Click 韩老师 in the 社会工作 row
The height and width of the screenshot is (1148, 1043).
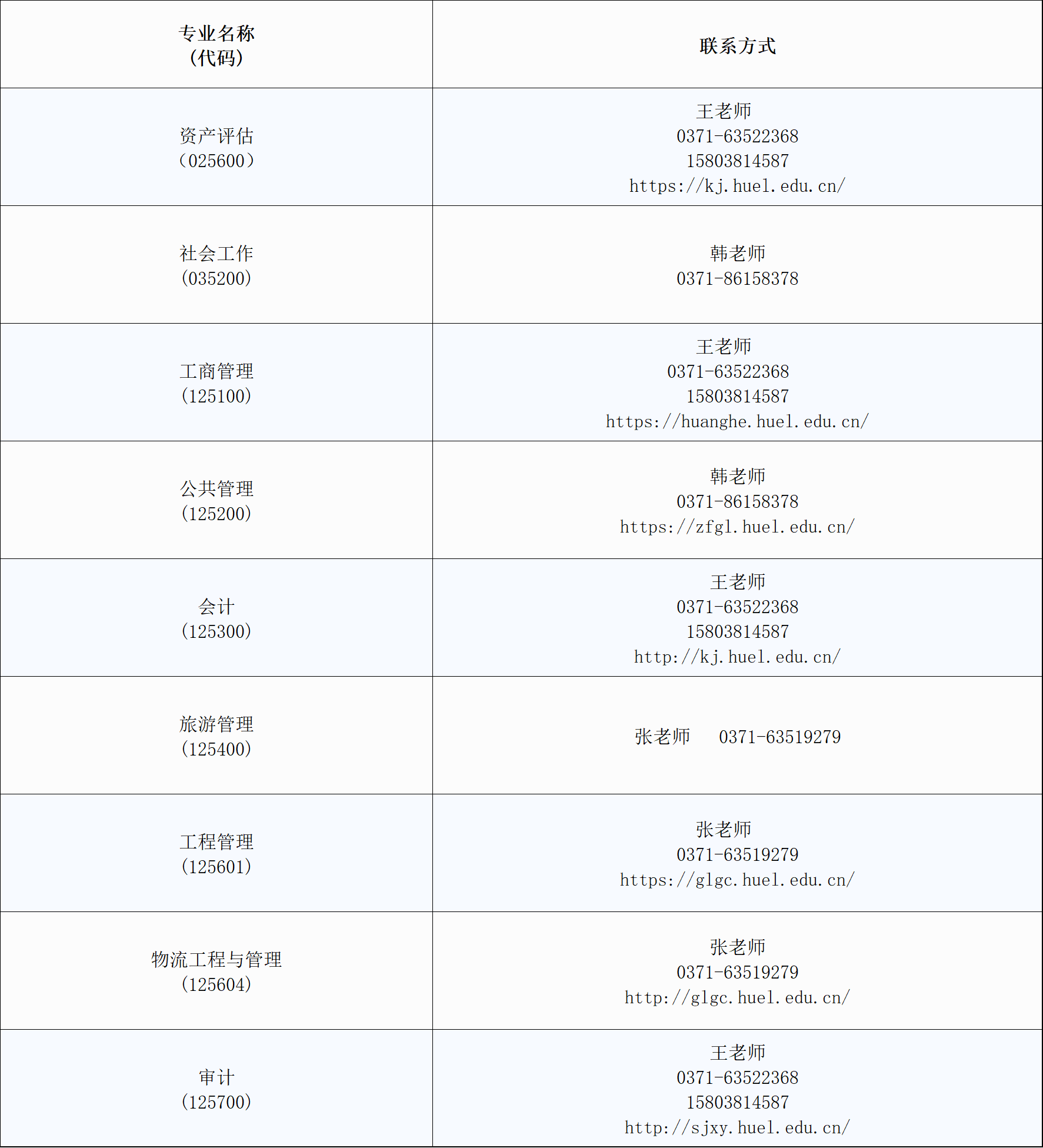point(737,254)
